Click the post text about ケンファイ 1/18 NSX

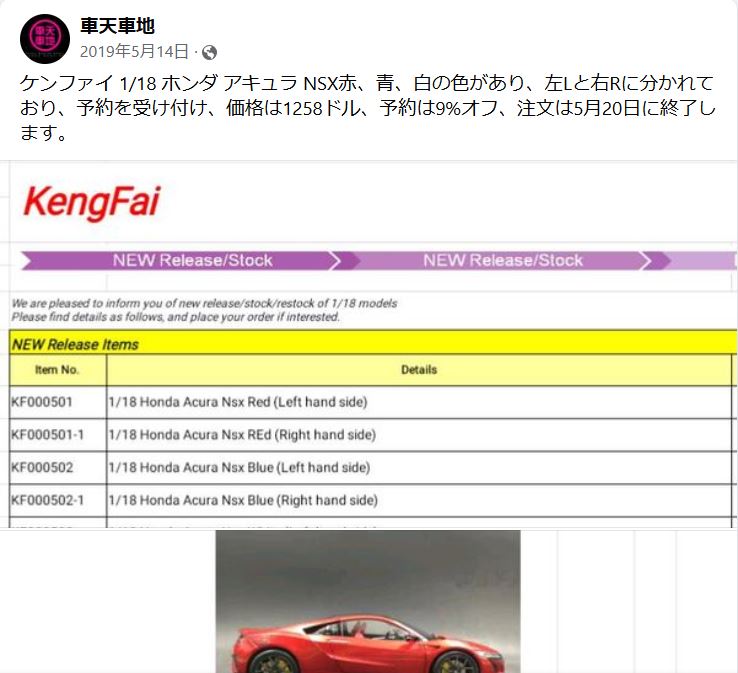click(x=368, y=107)
